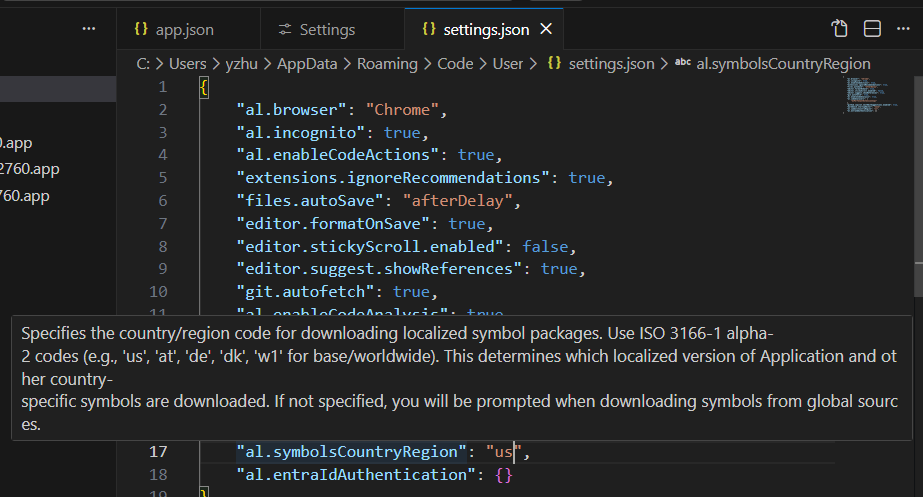Image resolution: width=923 pixels, height=497 pixels.
Task: Click the braces icon on the app.json tab
Action: [140, 30]
